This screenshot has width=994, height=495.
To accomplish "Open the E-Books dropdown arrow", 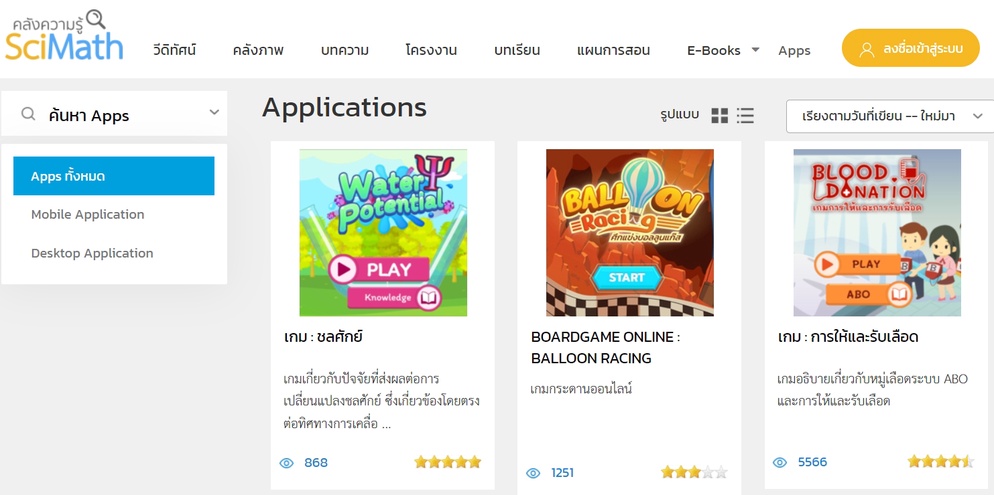I will [755, 49].
